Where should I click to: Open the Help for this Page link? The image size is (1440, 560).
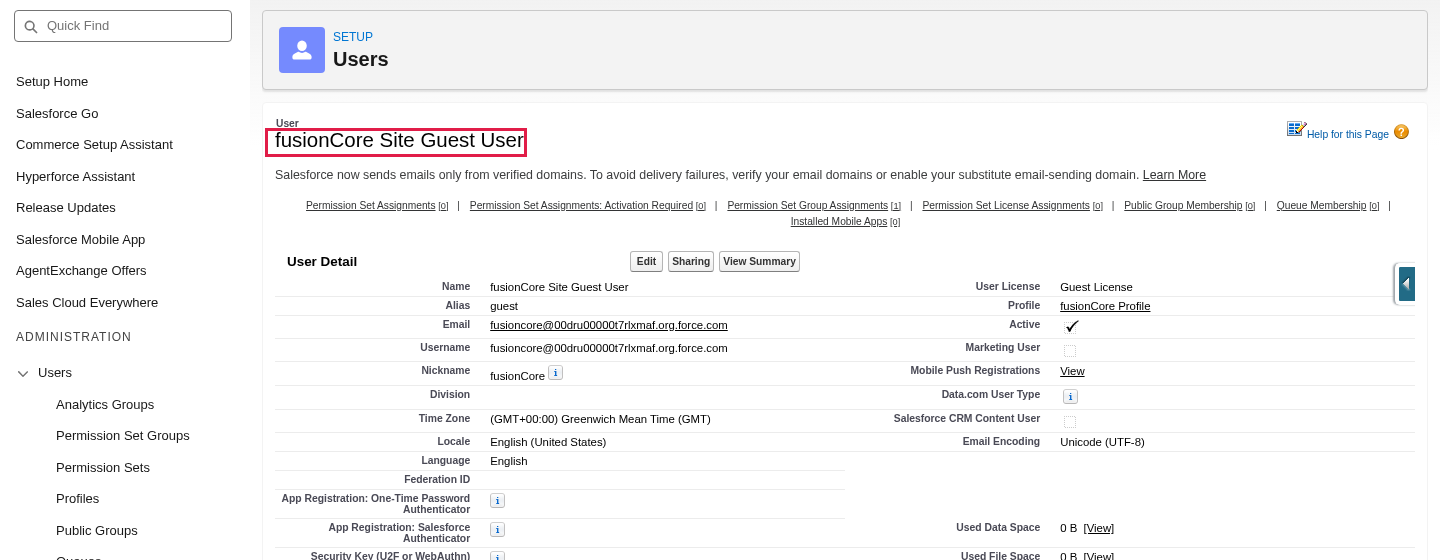click(x=1347, y=134)
